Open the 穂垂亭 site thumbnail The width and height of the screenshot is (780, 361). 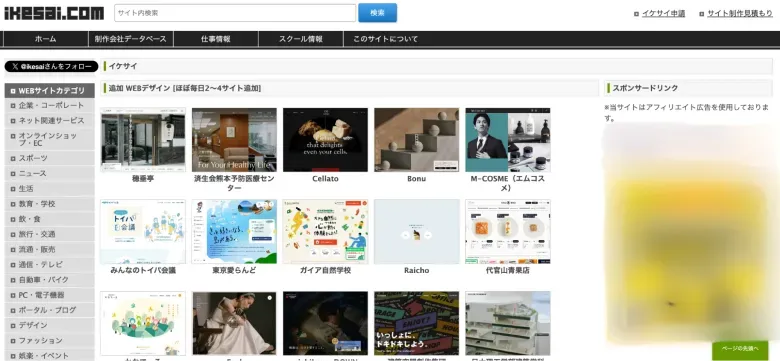tap(143, 140)
